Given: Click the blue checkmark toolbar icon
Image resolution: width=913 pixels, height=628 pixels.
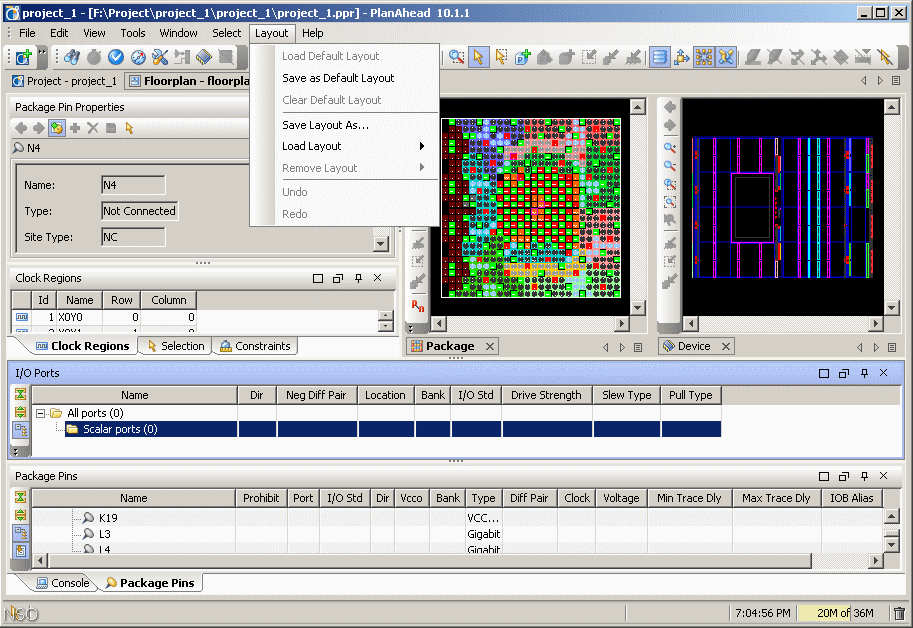Looking at the screenshot, I should coord(116,57).
